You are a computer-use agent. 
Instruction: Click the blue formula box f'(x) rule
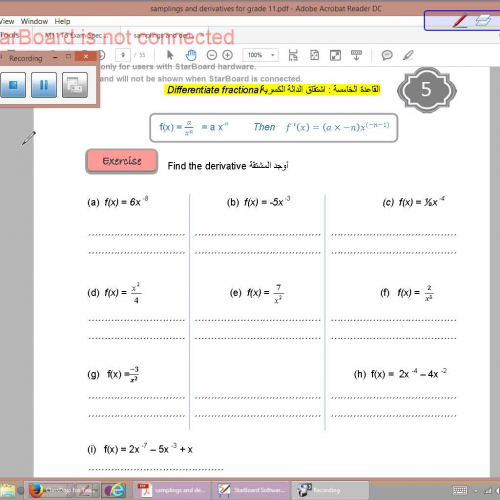(x=273, y=127)
